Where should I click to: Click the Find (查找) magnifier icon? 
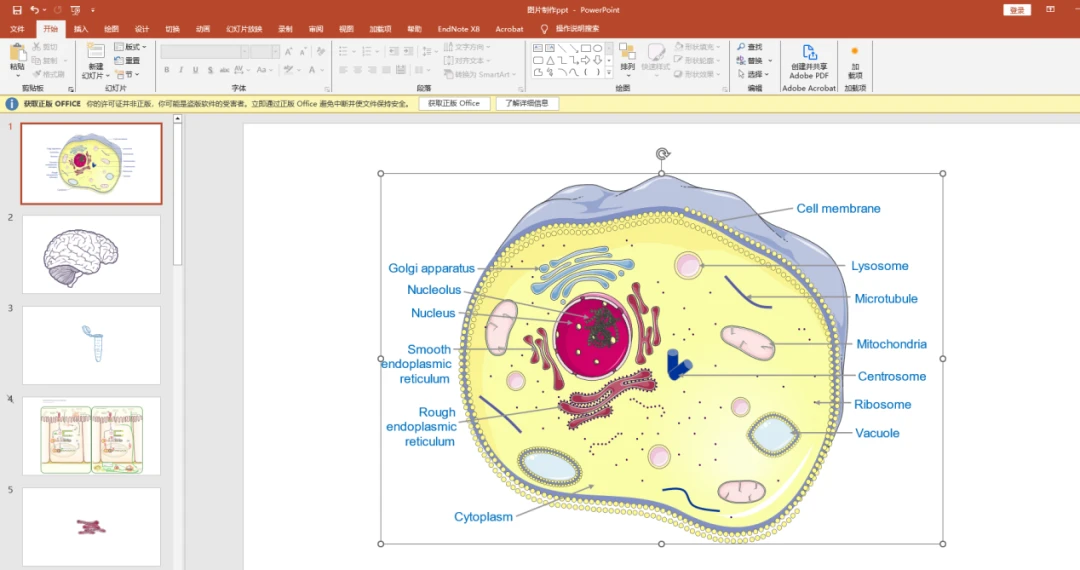pyautogui.click(x=741, y=47)
